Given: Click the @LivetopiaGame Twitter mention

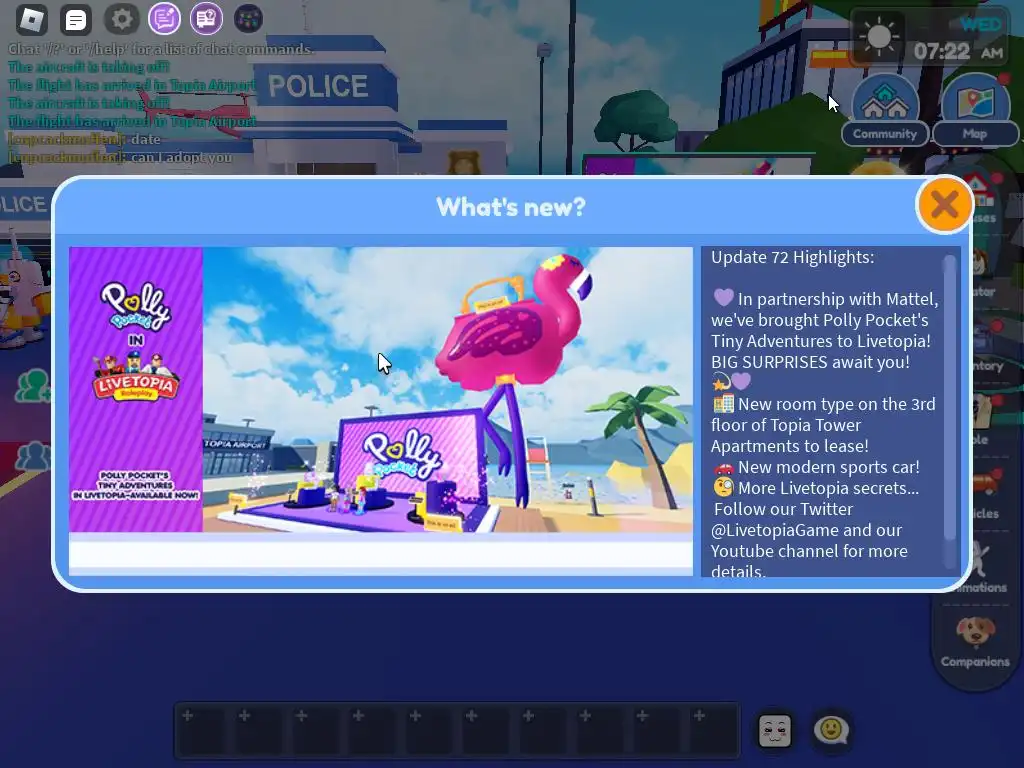Looking at the screenshot, I should pos(775,530).
